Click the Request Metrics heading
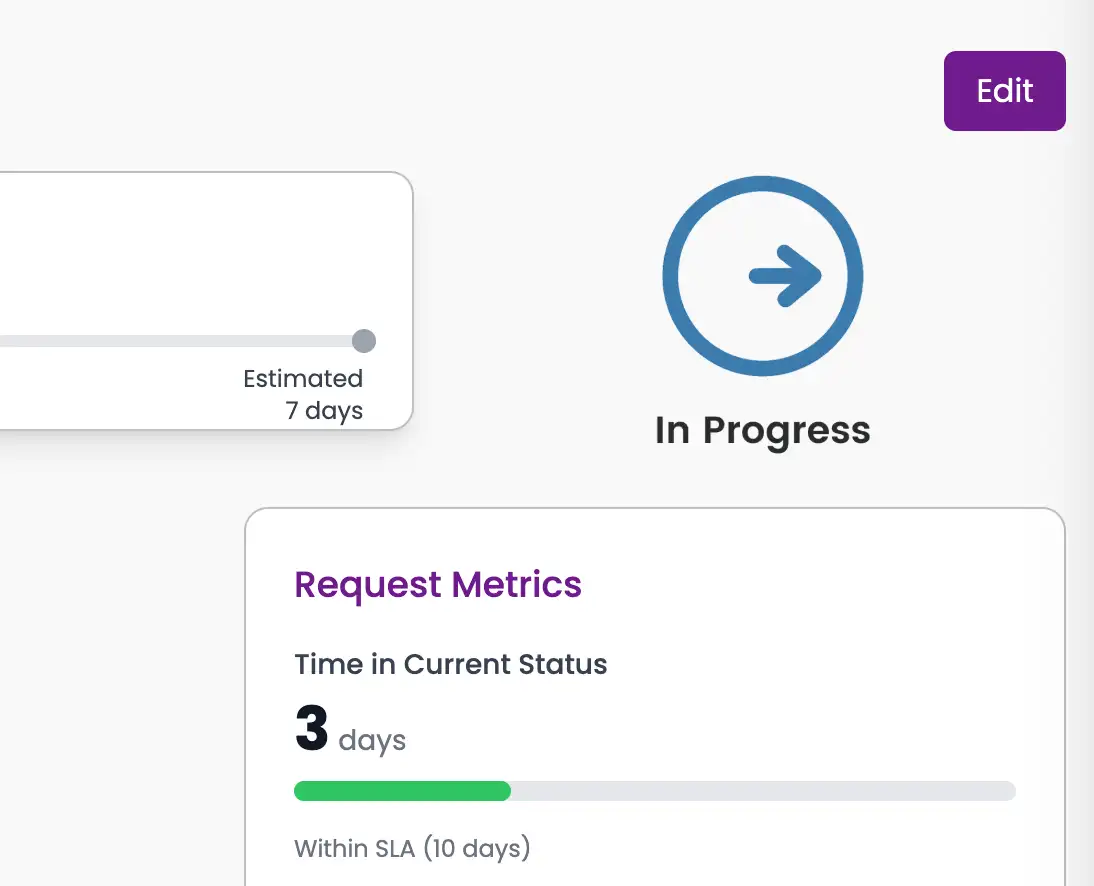The height and width of the screenshot is (886, 1094). tap(437, 584)
